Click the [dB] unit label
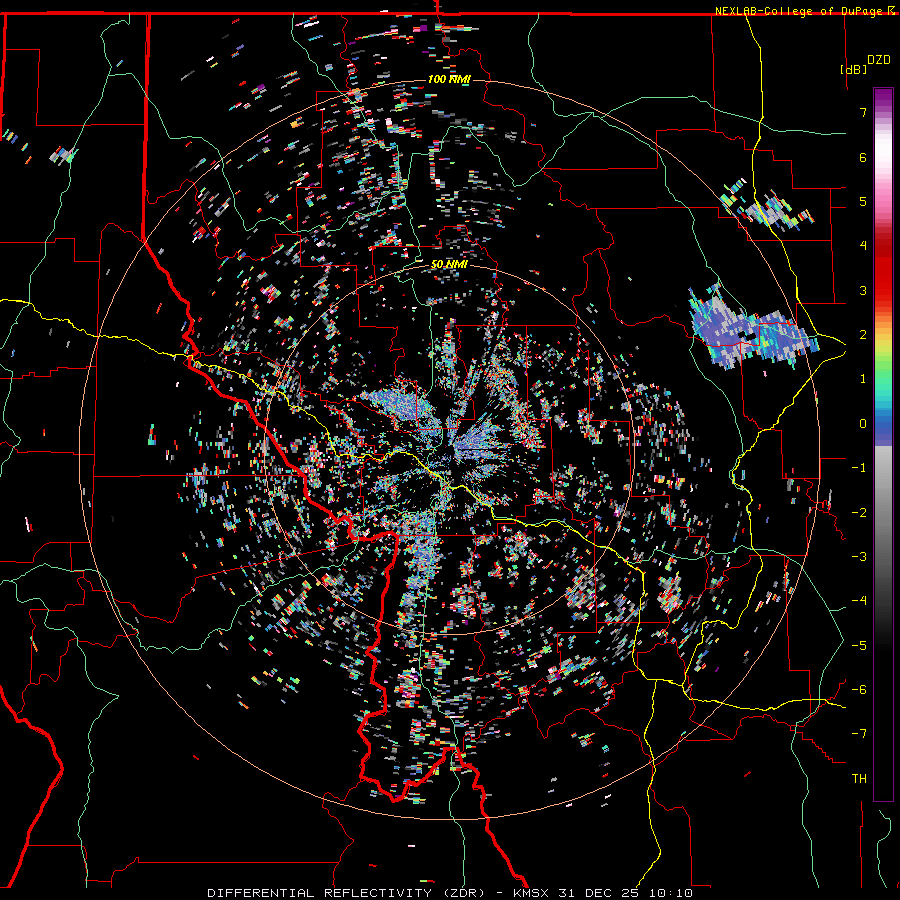This screenshot has width=900, height=900. pyautogui.click(x=854, y=69)
